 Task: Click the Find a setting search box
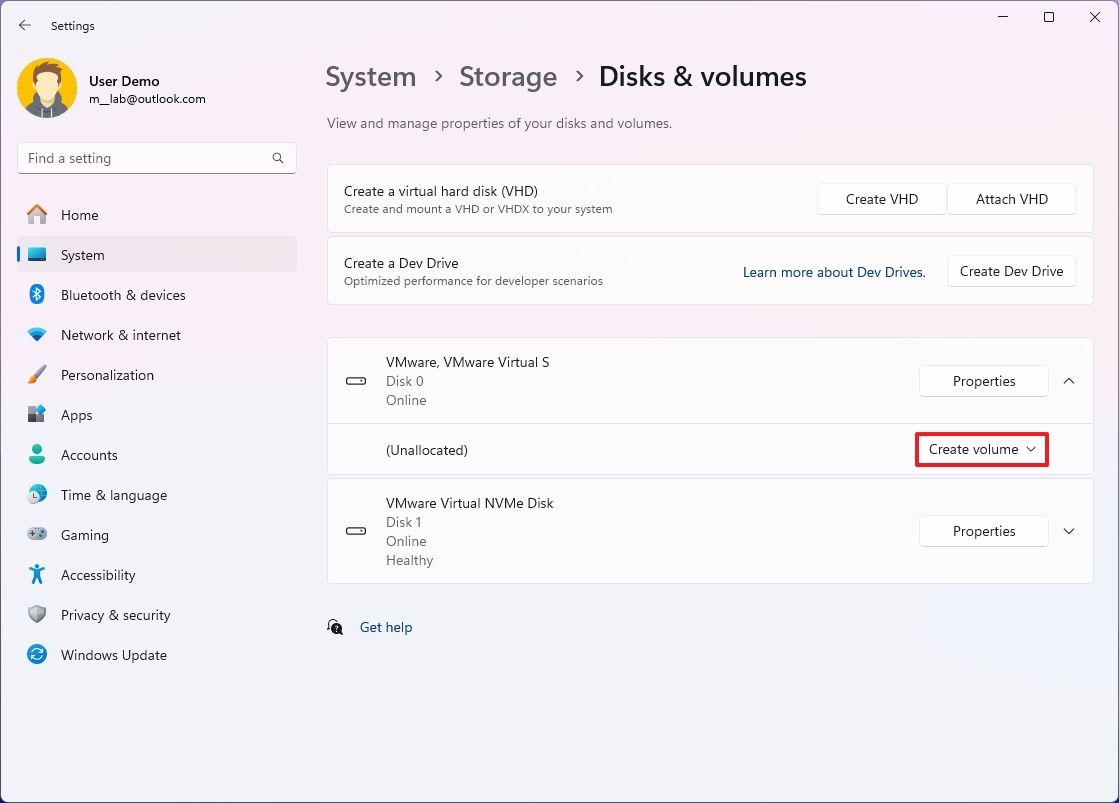pos(156,157)
